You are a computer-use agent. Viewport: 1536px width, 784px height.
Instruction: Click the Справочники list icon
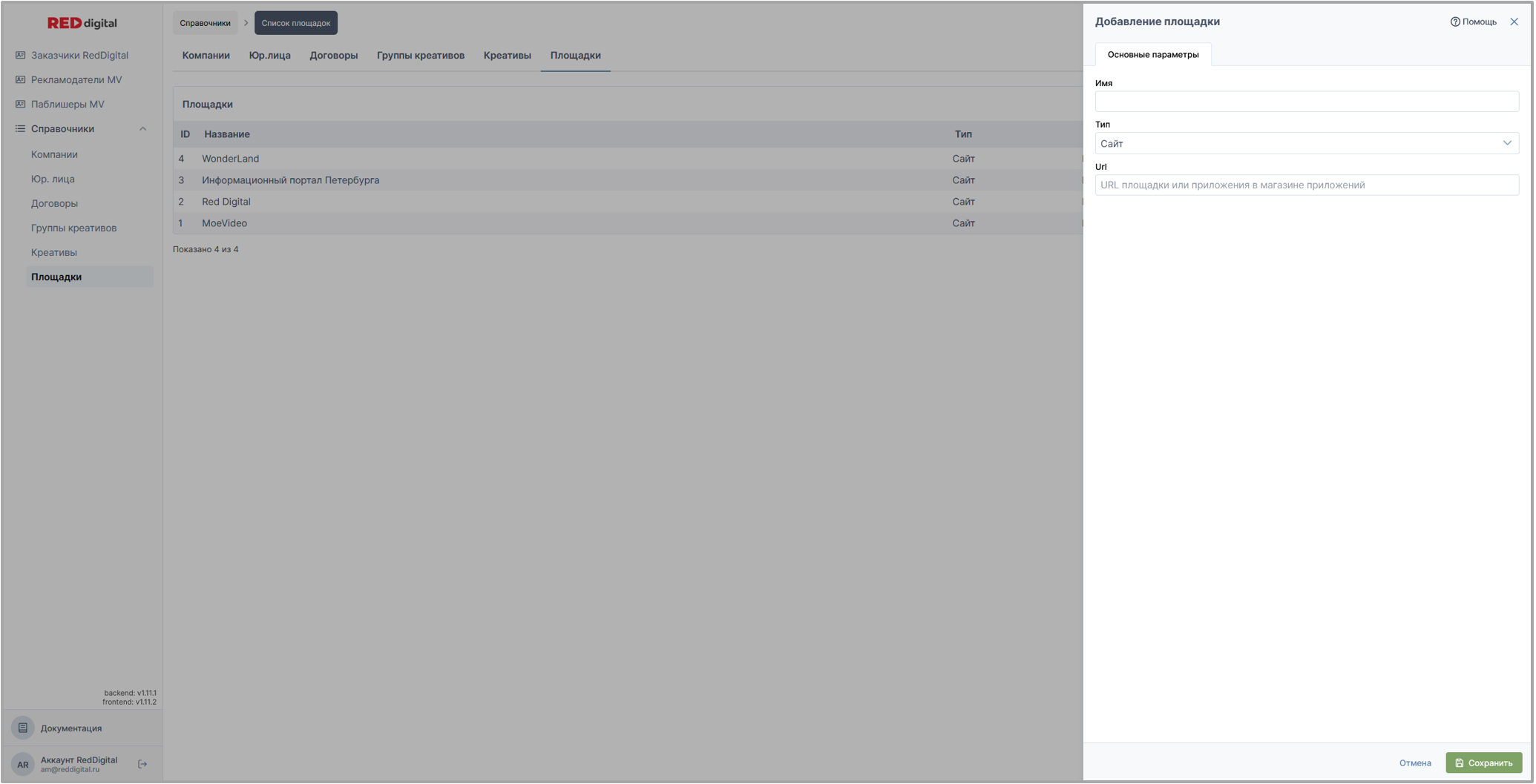tap(21, 128)
